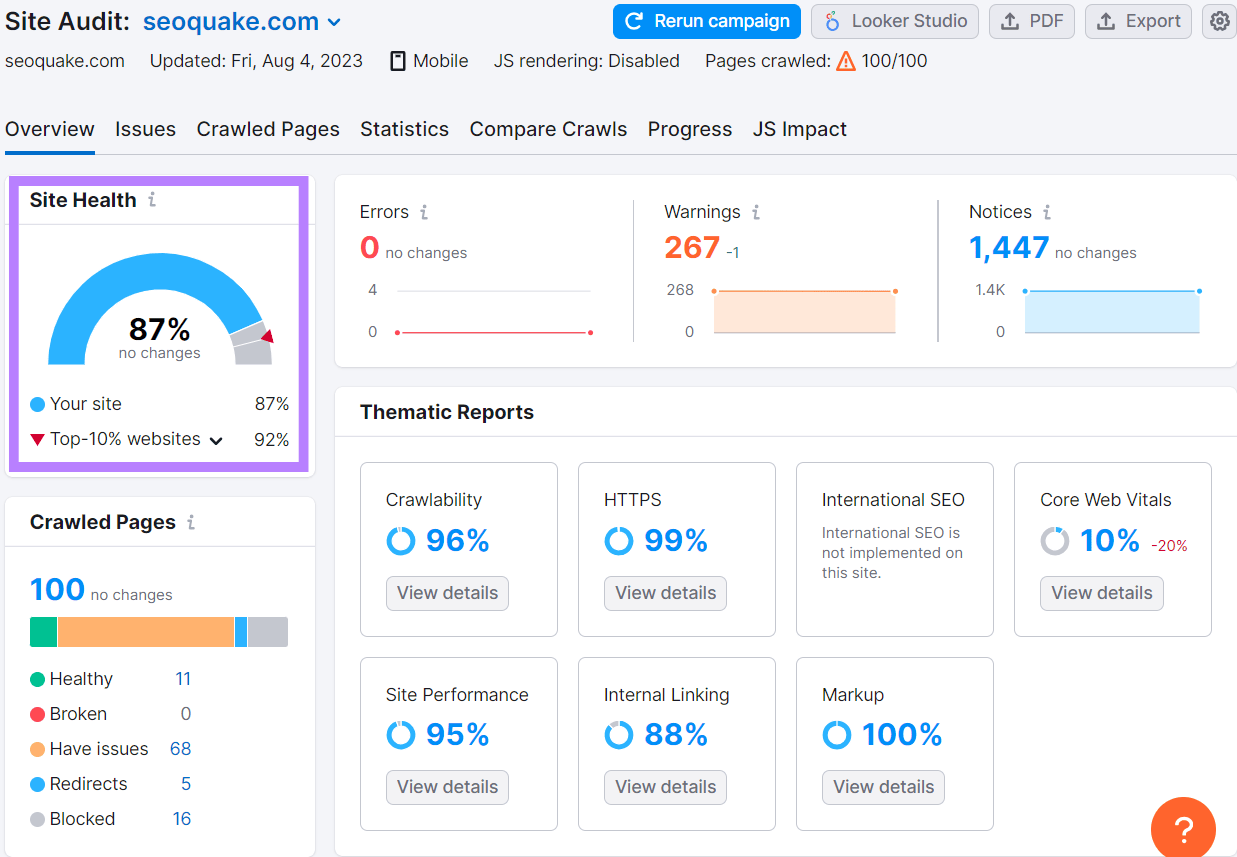Click the Thematic Reports heading
This screenshot has height=857, width=1237.
(x=447, y=412)
